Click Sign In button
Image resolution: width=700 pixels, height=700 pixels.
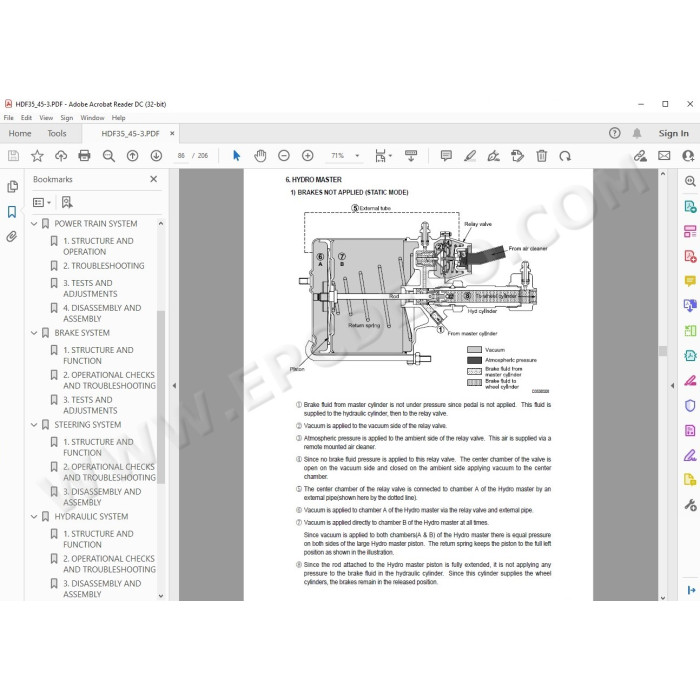click(673, 133)
